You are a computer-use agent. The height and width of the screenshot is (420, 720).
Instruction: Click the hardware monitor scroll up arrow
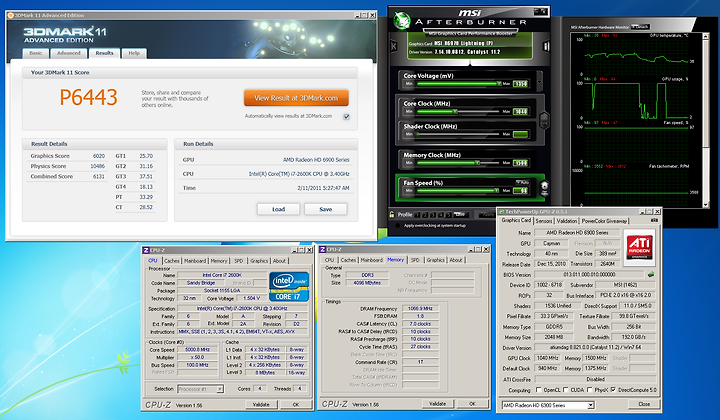coord(706,38)
